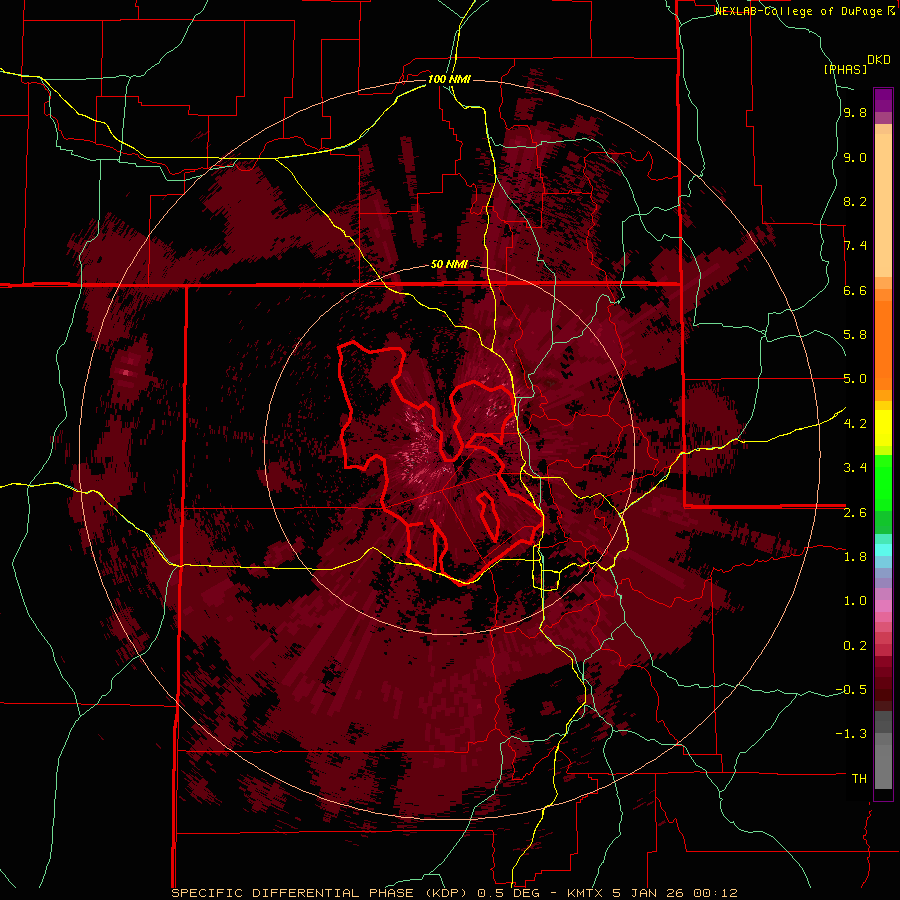Viewport: 900px width, 900px height.
Task: Click the orange segment of the color bar
Action: click(x=883, y=344)
